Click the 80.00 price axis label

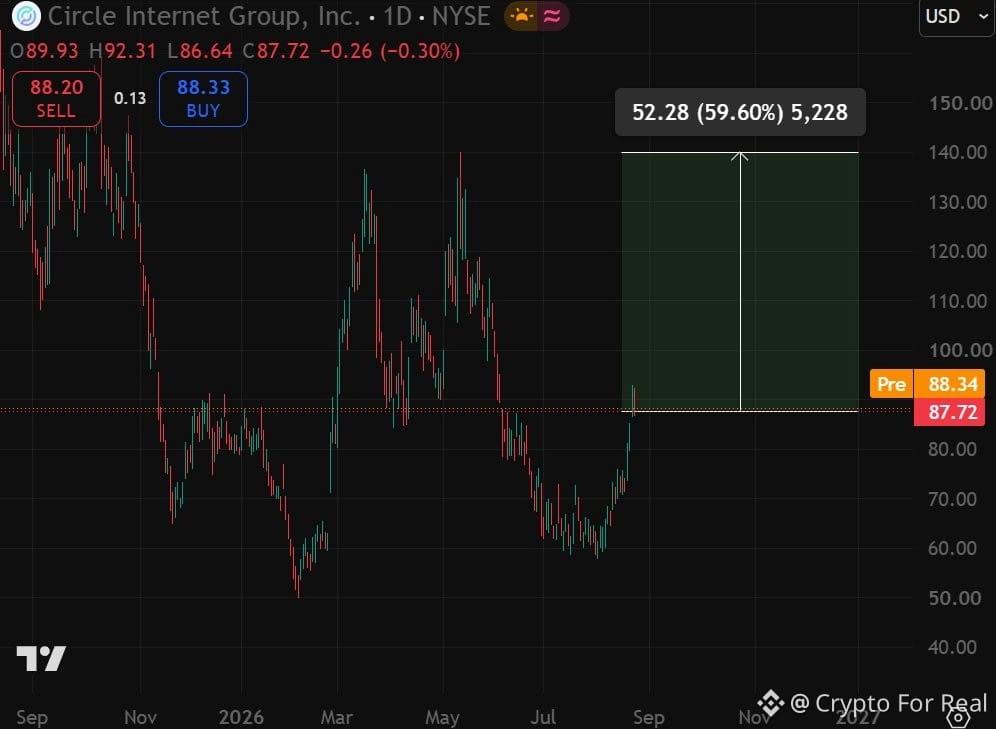coord(952,450)
